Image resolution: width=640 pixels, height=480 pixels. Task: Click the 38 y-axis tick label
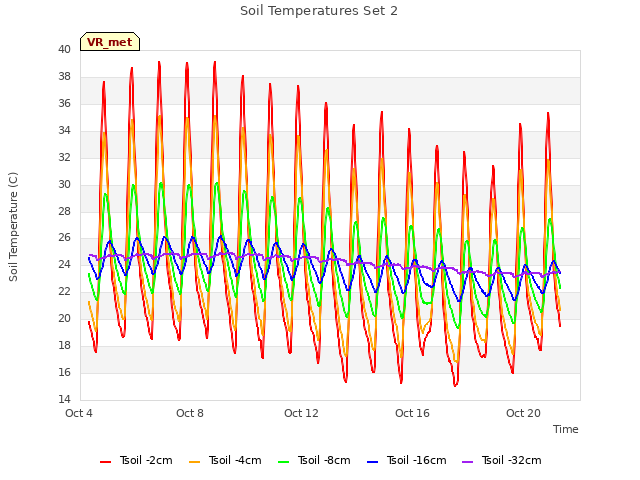64,76
